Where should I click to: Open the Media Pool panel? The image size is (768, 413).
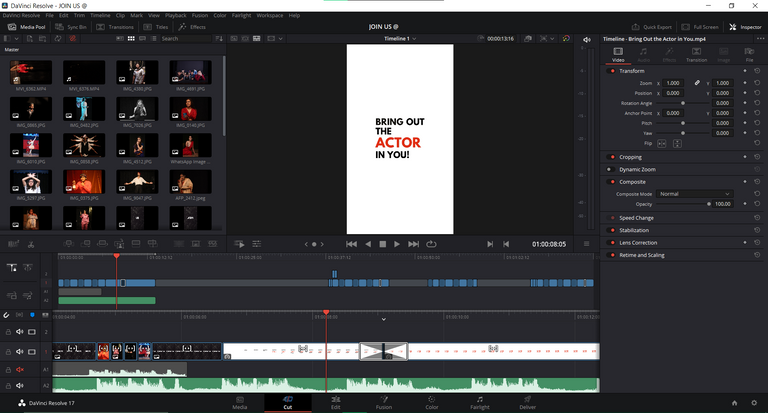(x=24, y=27)
